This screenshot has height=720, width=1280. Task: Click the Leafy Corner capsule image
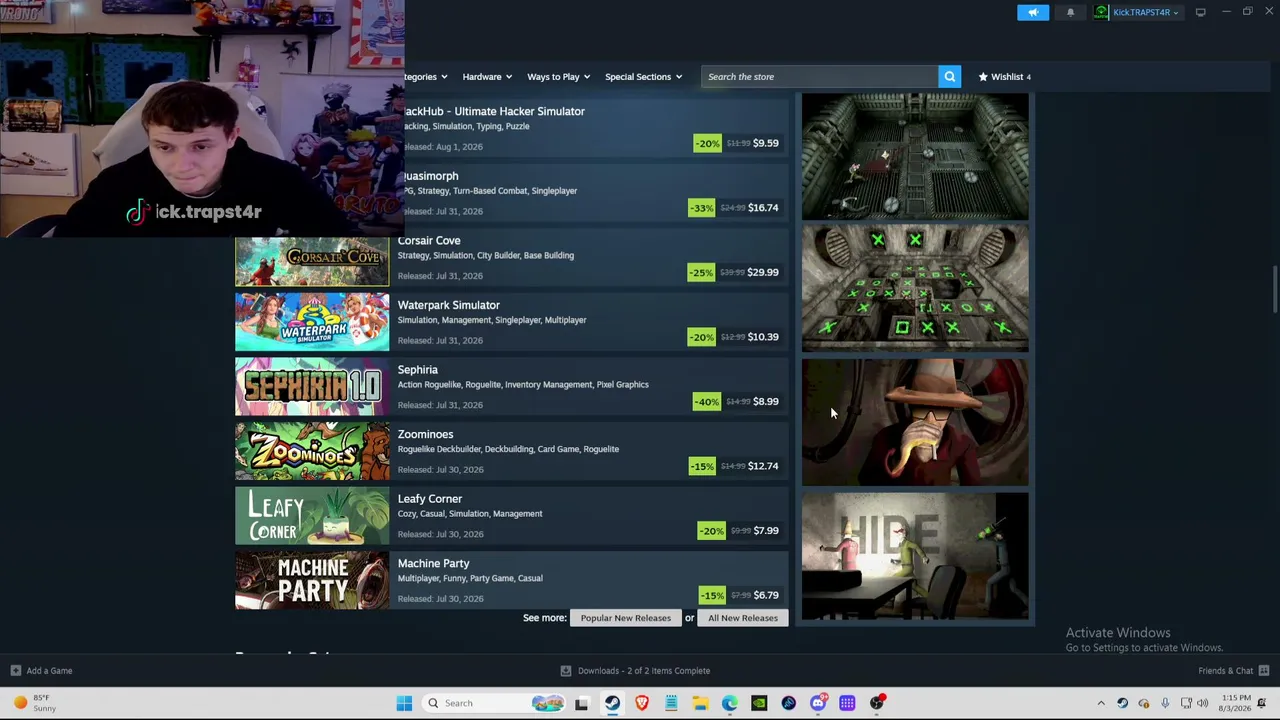coord(312,517)
